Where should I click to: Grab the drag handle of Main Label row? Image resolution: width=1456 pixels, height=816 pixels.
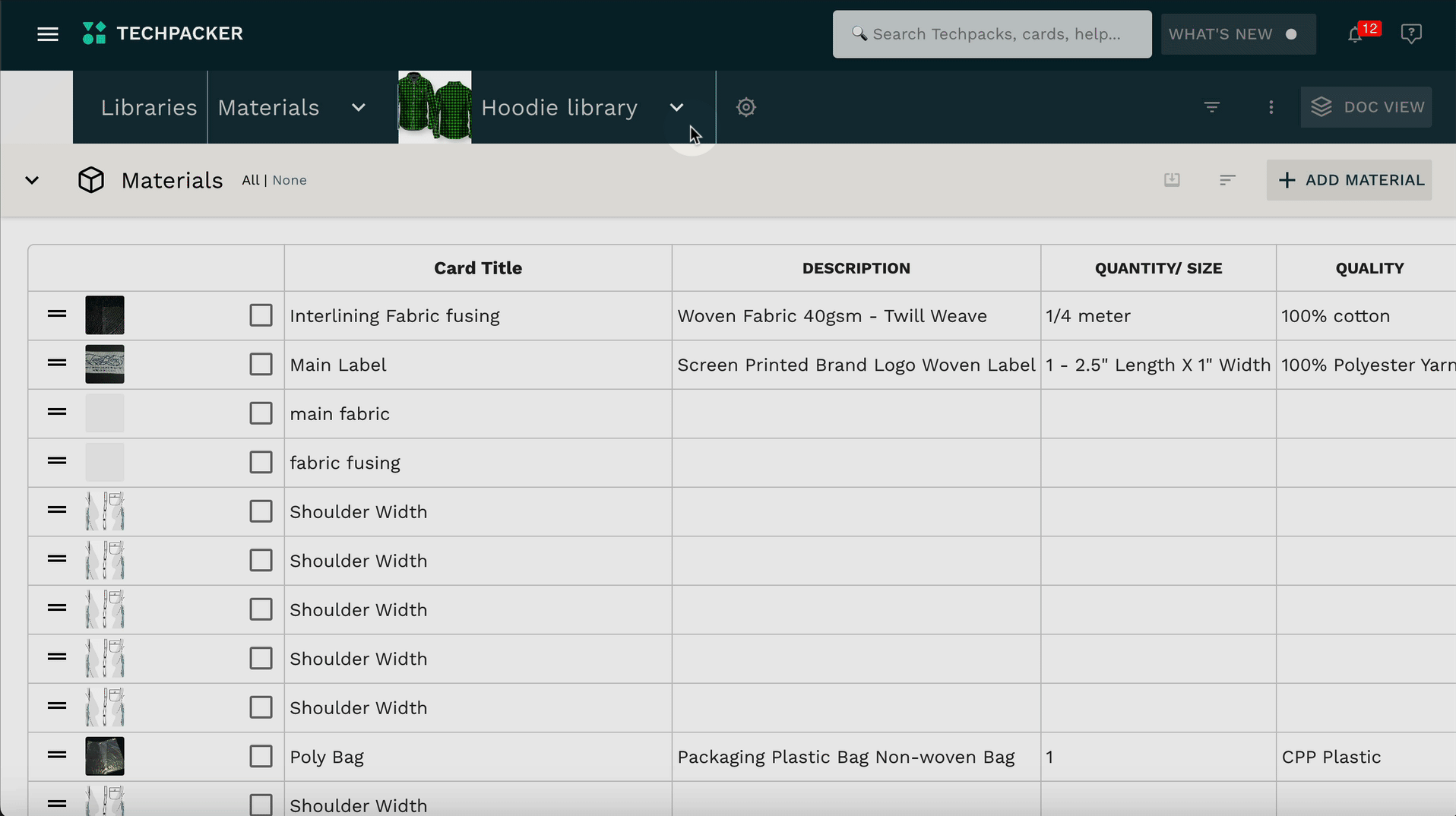57,363
